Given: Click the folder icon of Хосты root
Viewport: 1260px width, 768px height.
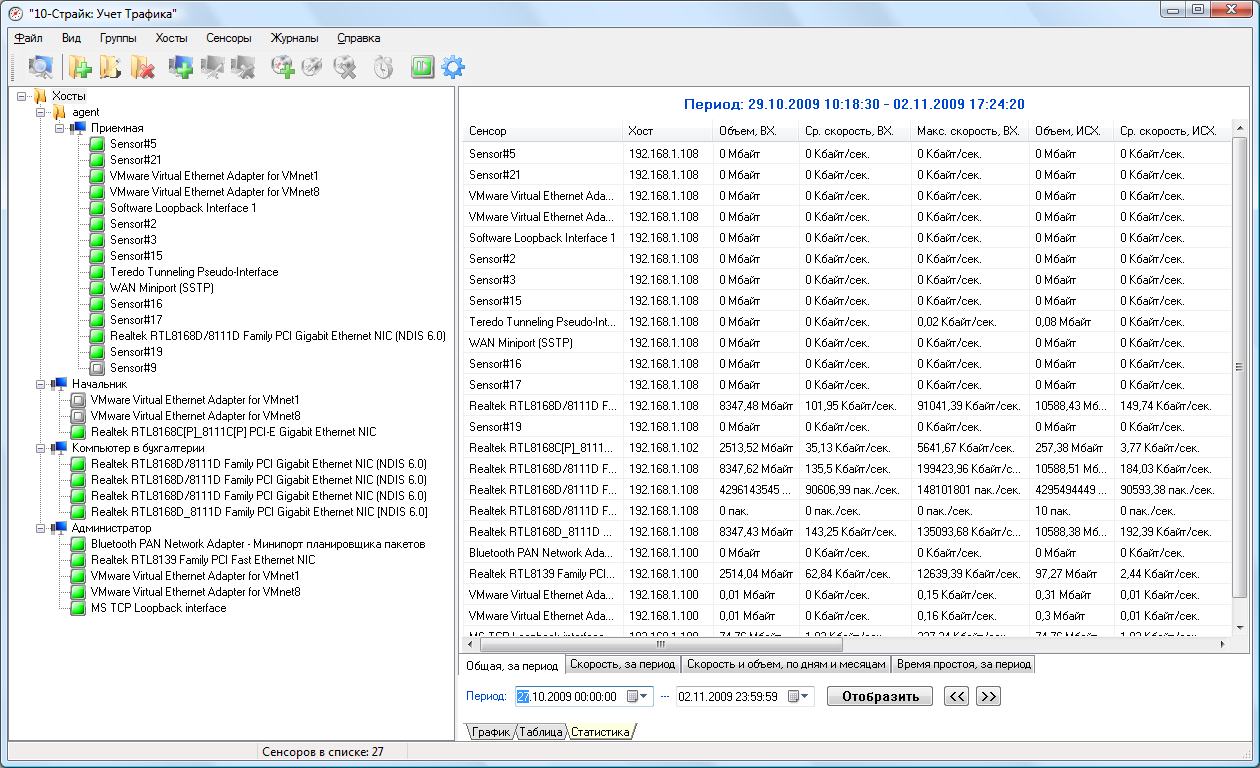Looking at the screenshot, I should 40,96.
